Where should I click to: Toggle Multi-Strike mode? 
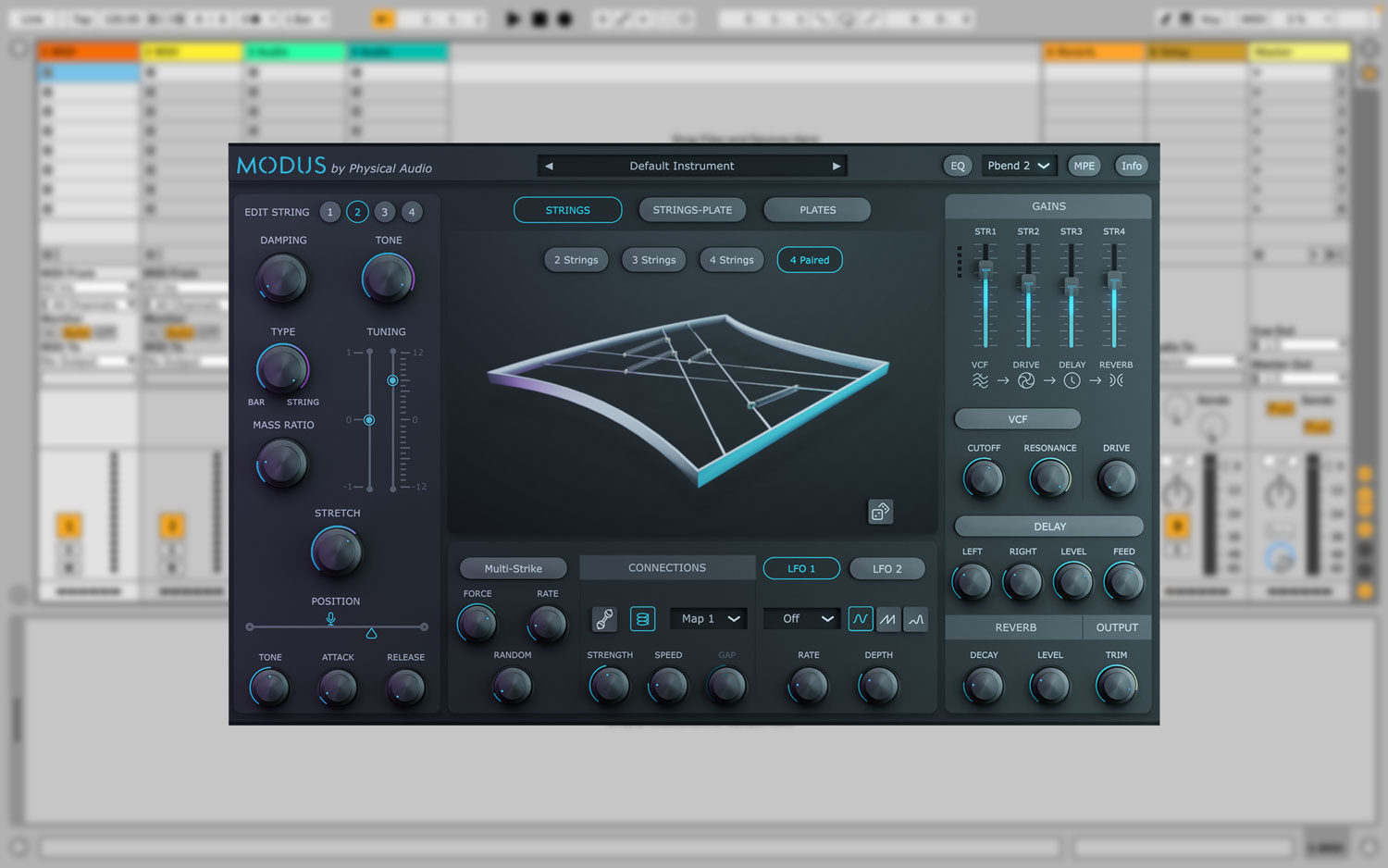(x=514, y=568)
